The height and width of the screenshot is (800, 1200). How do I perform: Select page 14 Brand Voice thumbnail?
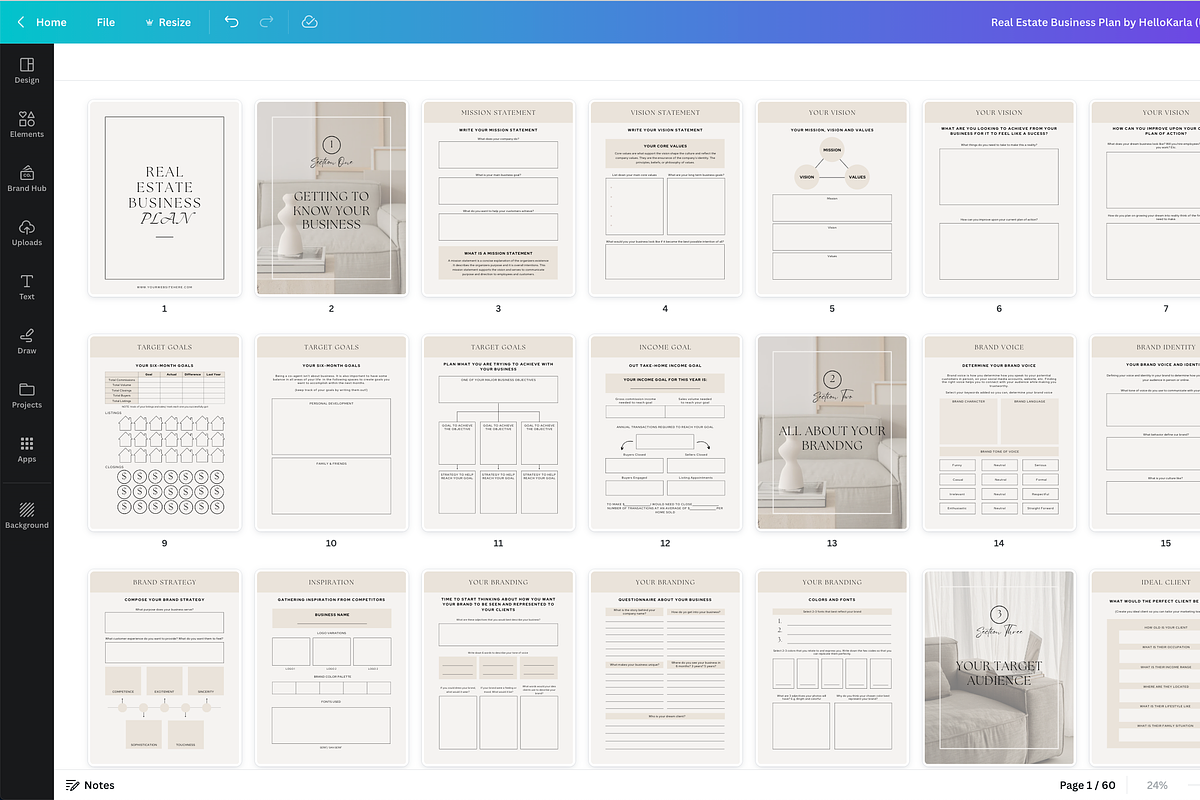(999, 433)
